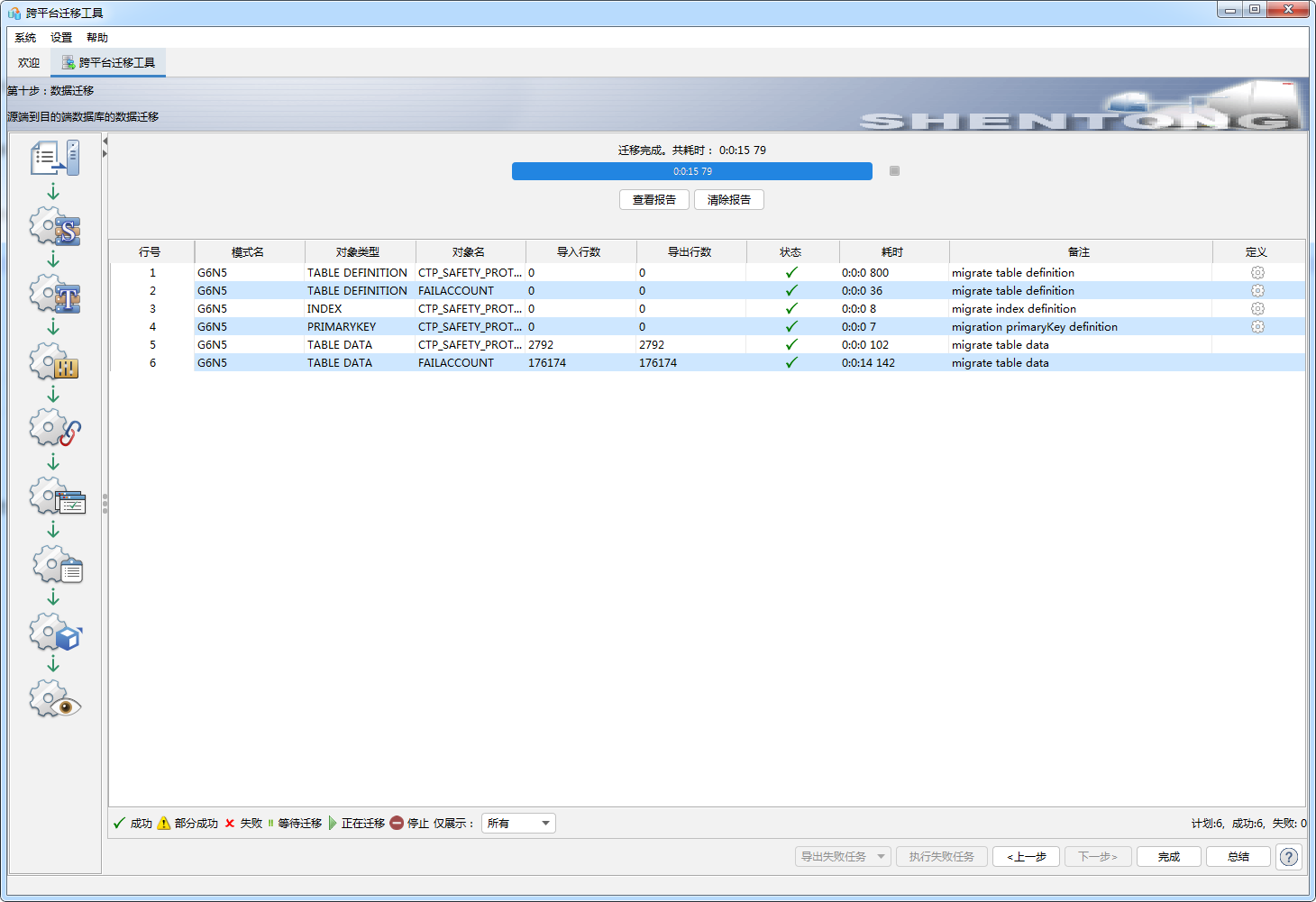Switch to the 欢迎 tab
The height and width of the screenshot is (902, 1316).
[x=29, y=63]
